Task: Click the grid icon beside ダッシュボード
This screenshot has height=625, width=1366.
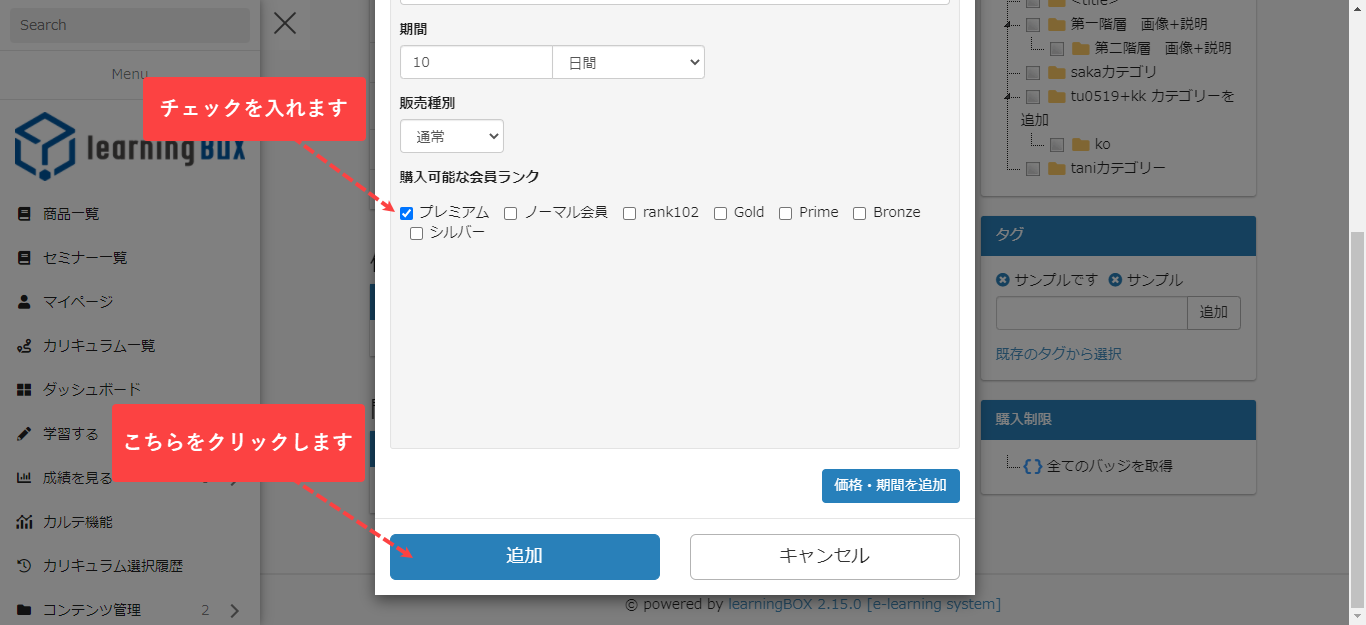Action: click(24, 390)
